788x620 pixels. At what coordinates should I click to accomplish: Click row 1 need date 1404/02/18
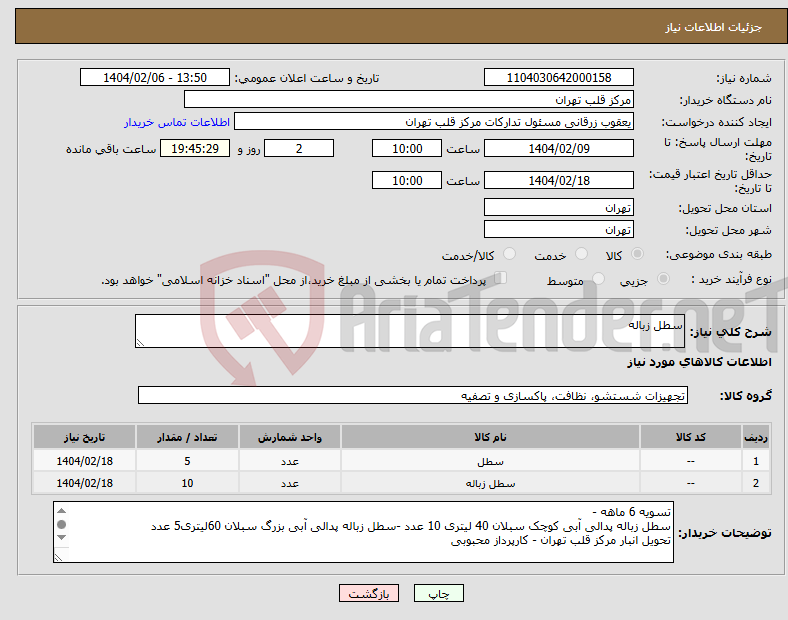tap(84, 461)
